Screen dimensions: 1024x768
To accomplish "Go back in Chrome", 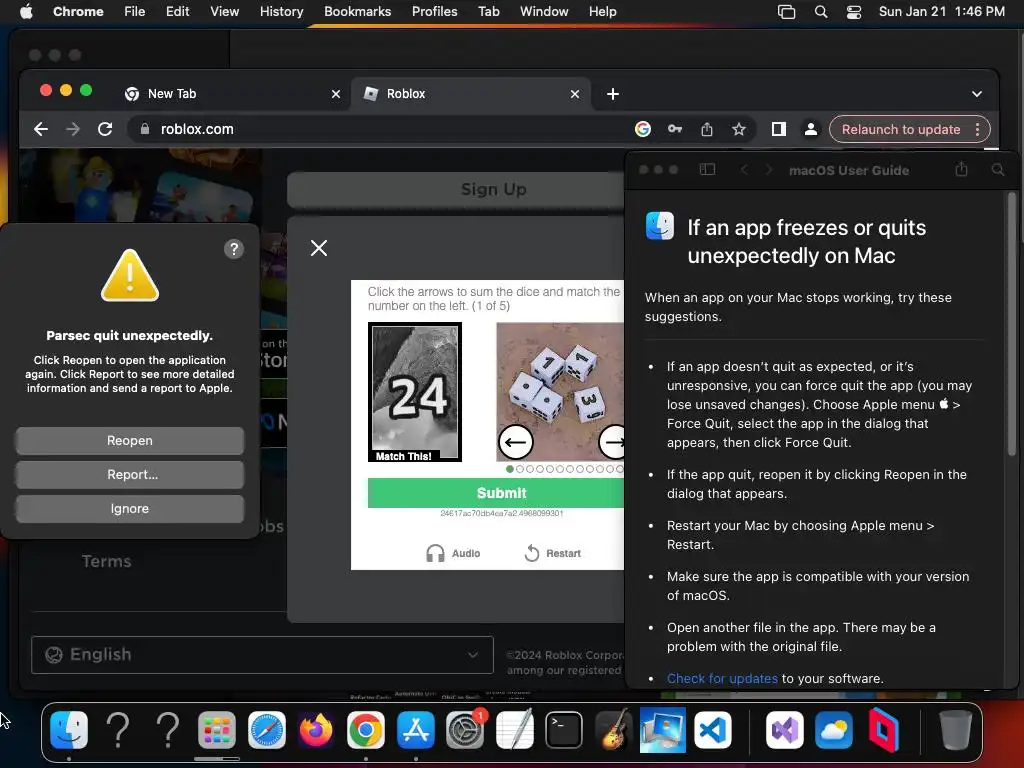I will (41, 129).
